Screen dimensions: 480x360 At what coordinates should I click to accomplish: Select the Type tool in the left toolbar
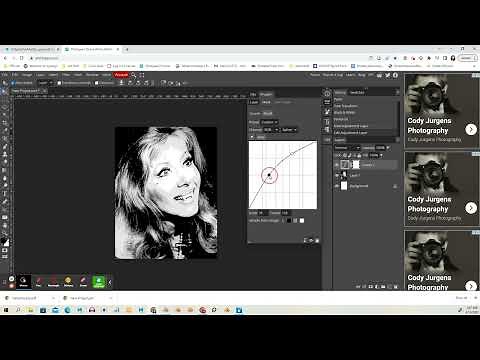click(5, 194)
